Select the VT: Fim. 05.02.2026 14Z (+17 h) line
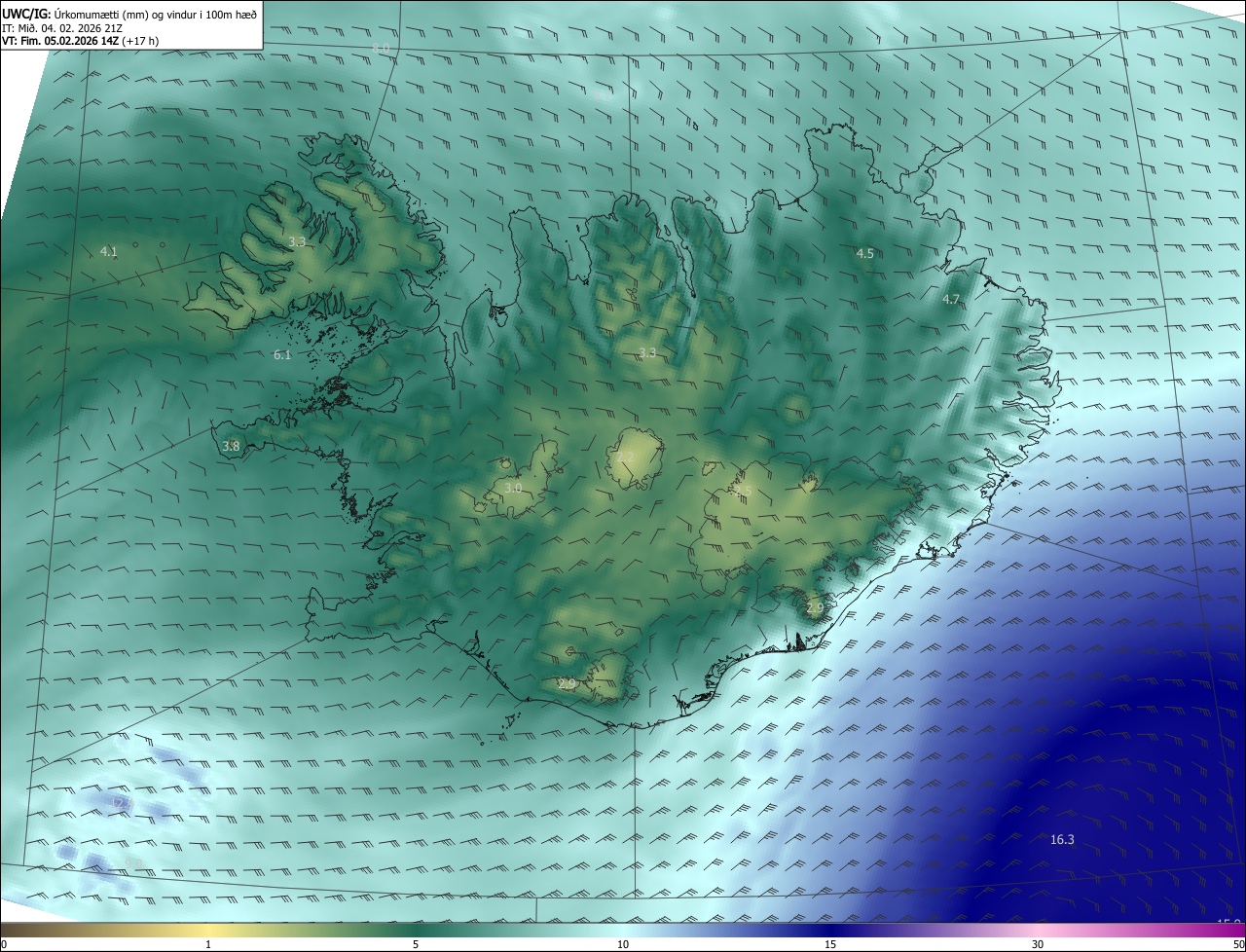The height and width of the screenshot is (952, 1246). (81, 41)
